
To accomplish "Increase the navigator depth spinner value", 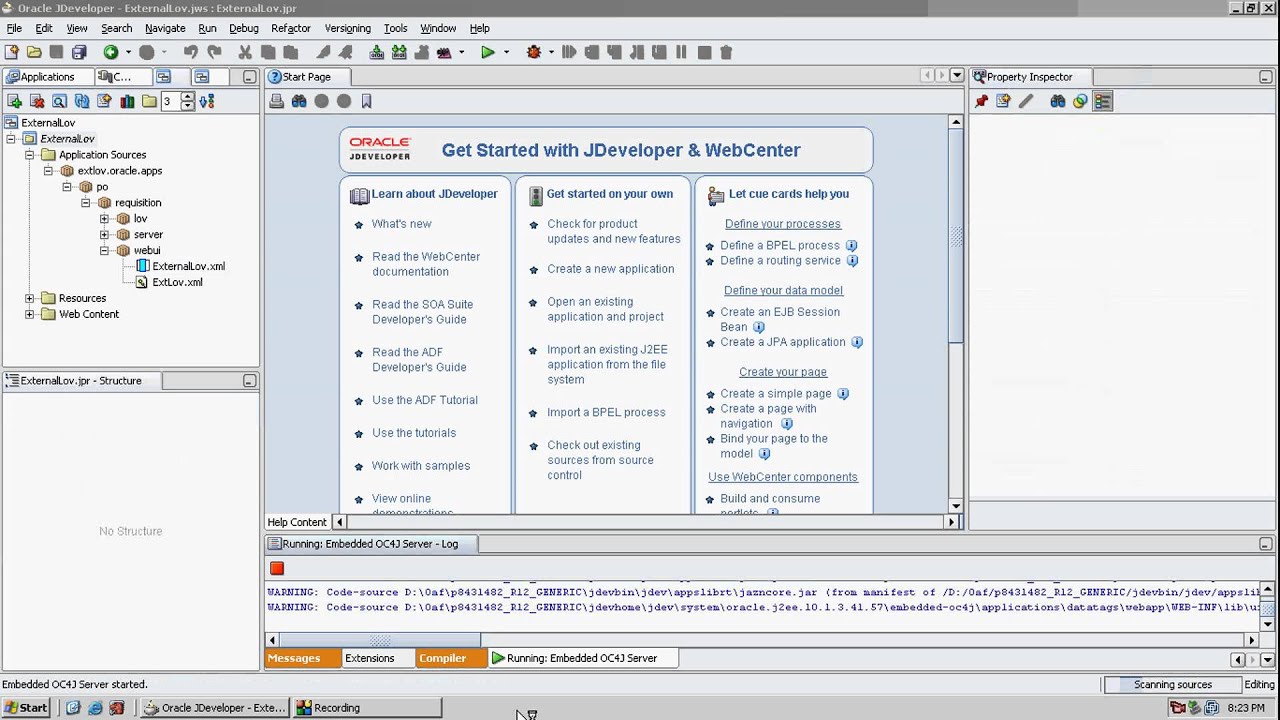I will pos(187,97).
